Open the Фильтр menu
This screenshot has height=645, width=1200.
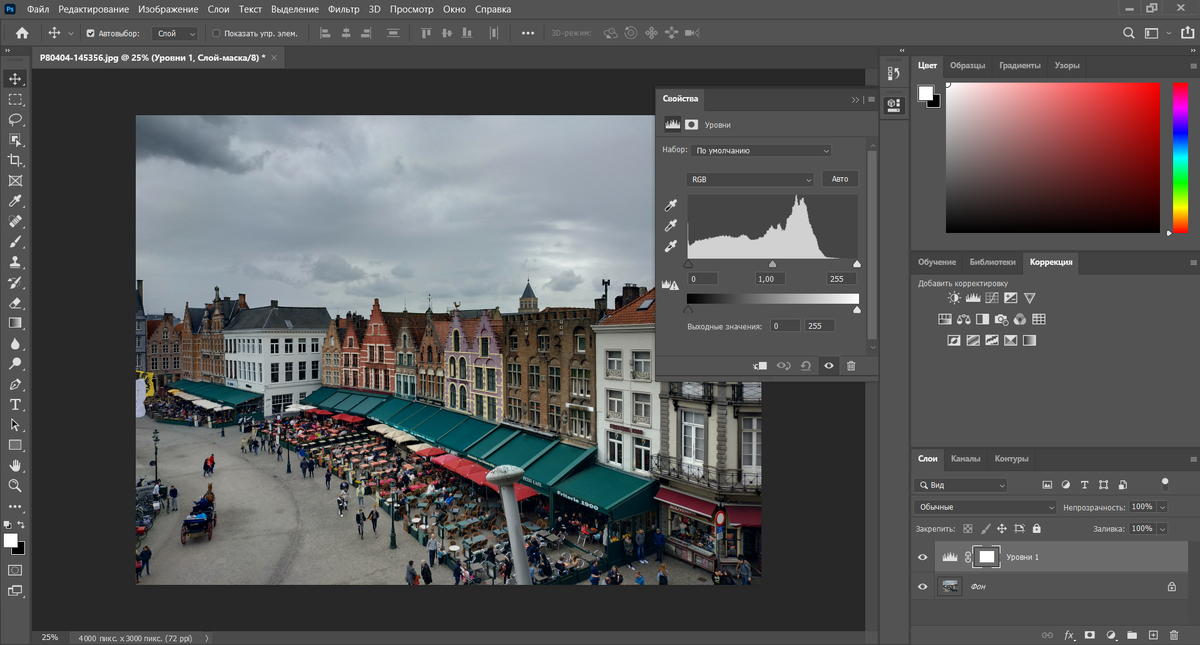[343, 9]
